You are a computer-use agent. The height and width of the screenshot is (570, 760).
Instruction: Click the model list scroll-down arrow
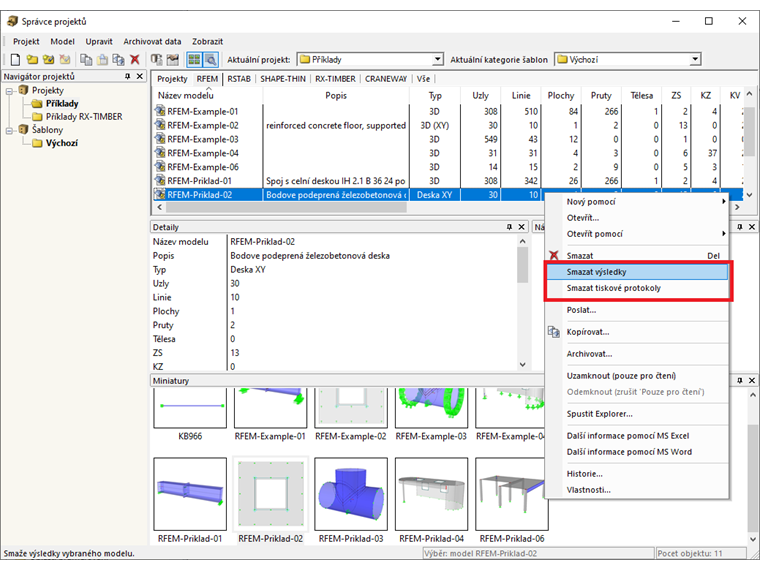tap(749, 195)
